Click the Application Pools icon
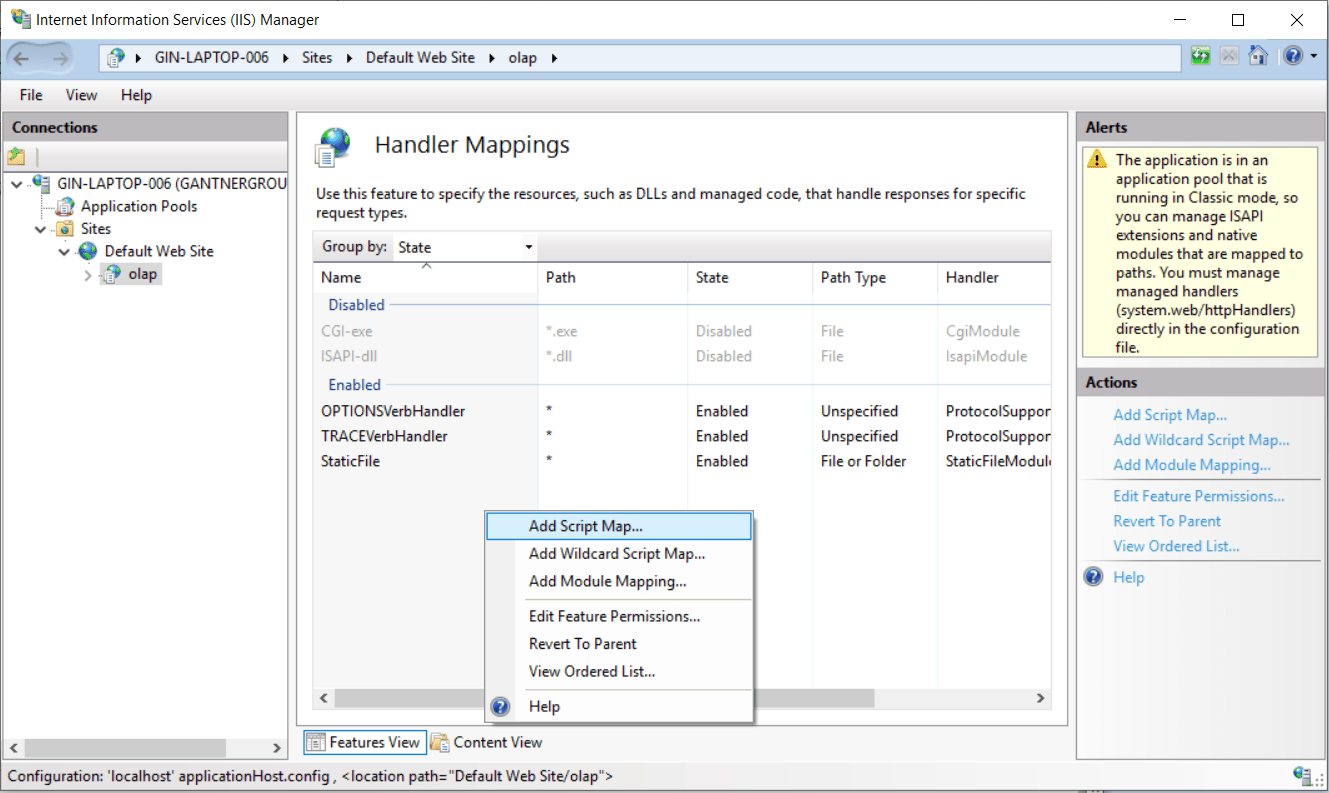1329x793 pixels. click(65, 206)
